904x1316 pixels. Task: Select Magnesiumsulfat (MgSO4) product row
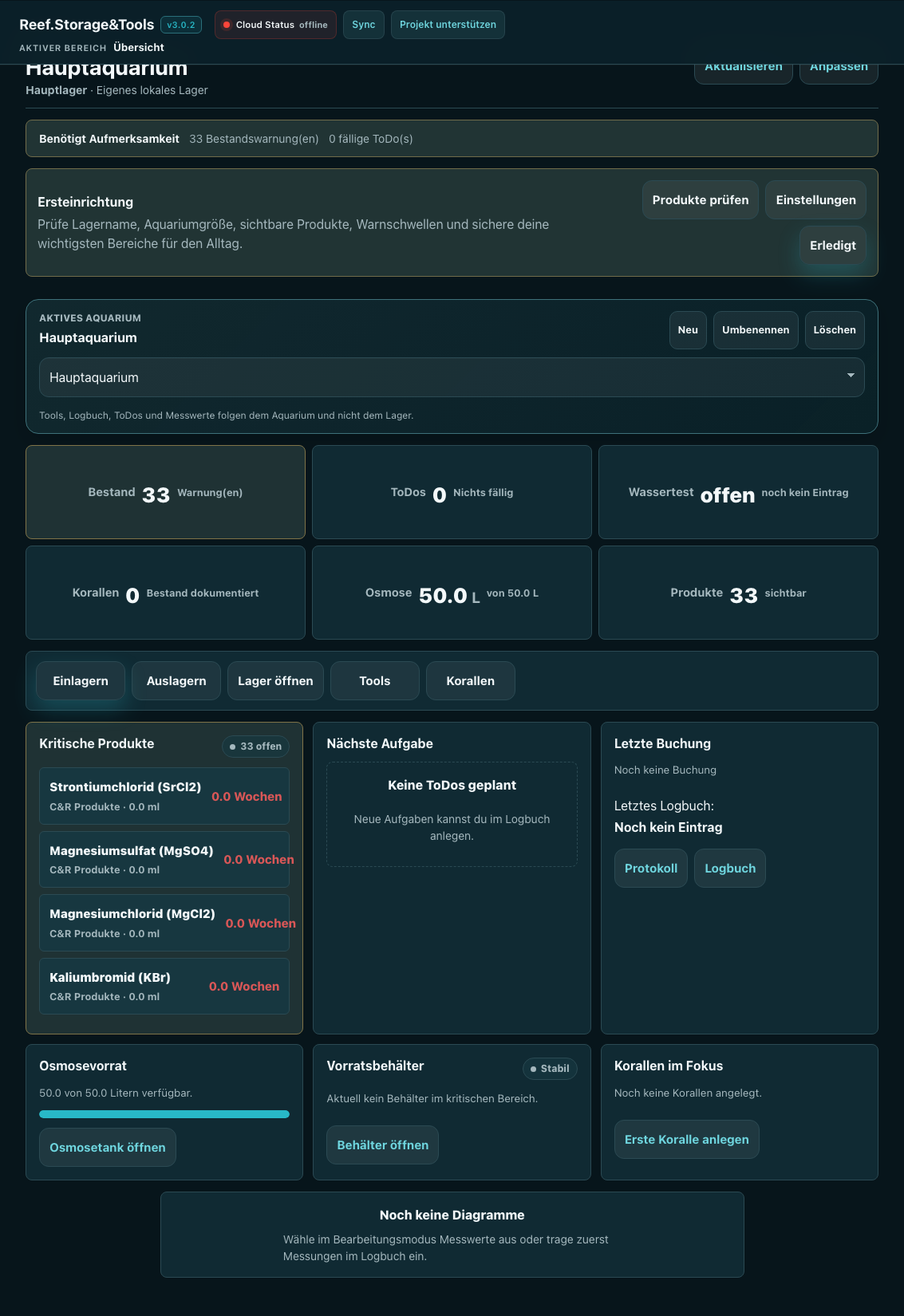tap(164, 859)
